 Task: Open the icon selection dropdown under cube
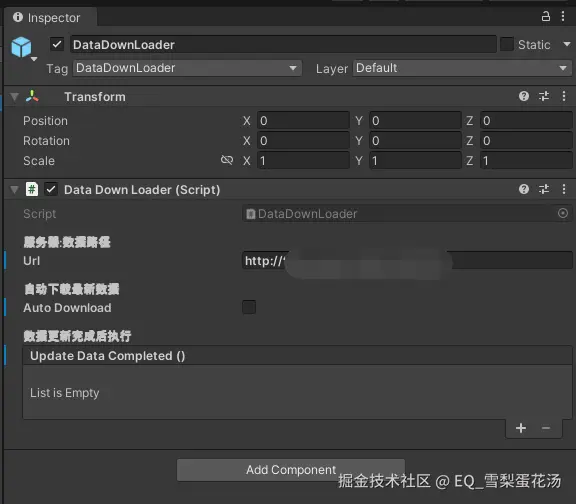[x=34, y=59]
